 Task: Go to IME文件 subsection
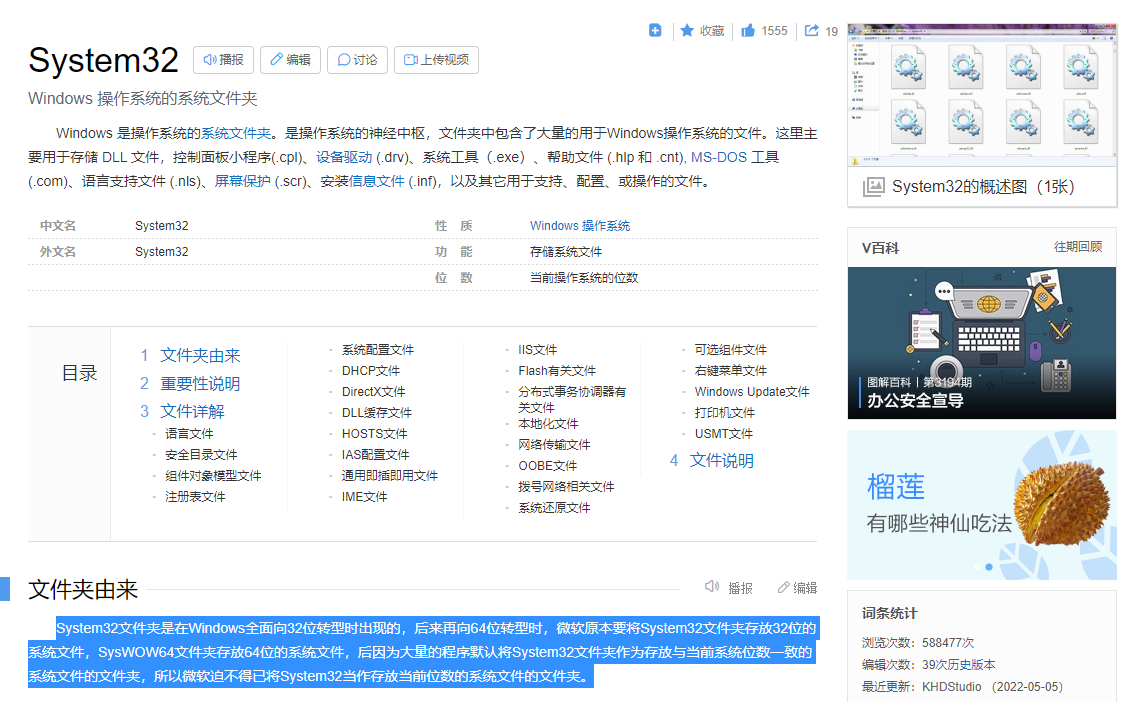364,496
